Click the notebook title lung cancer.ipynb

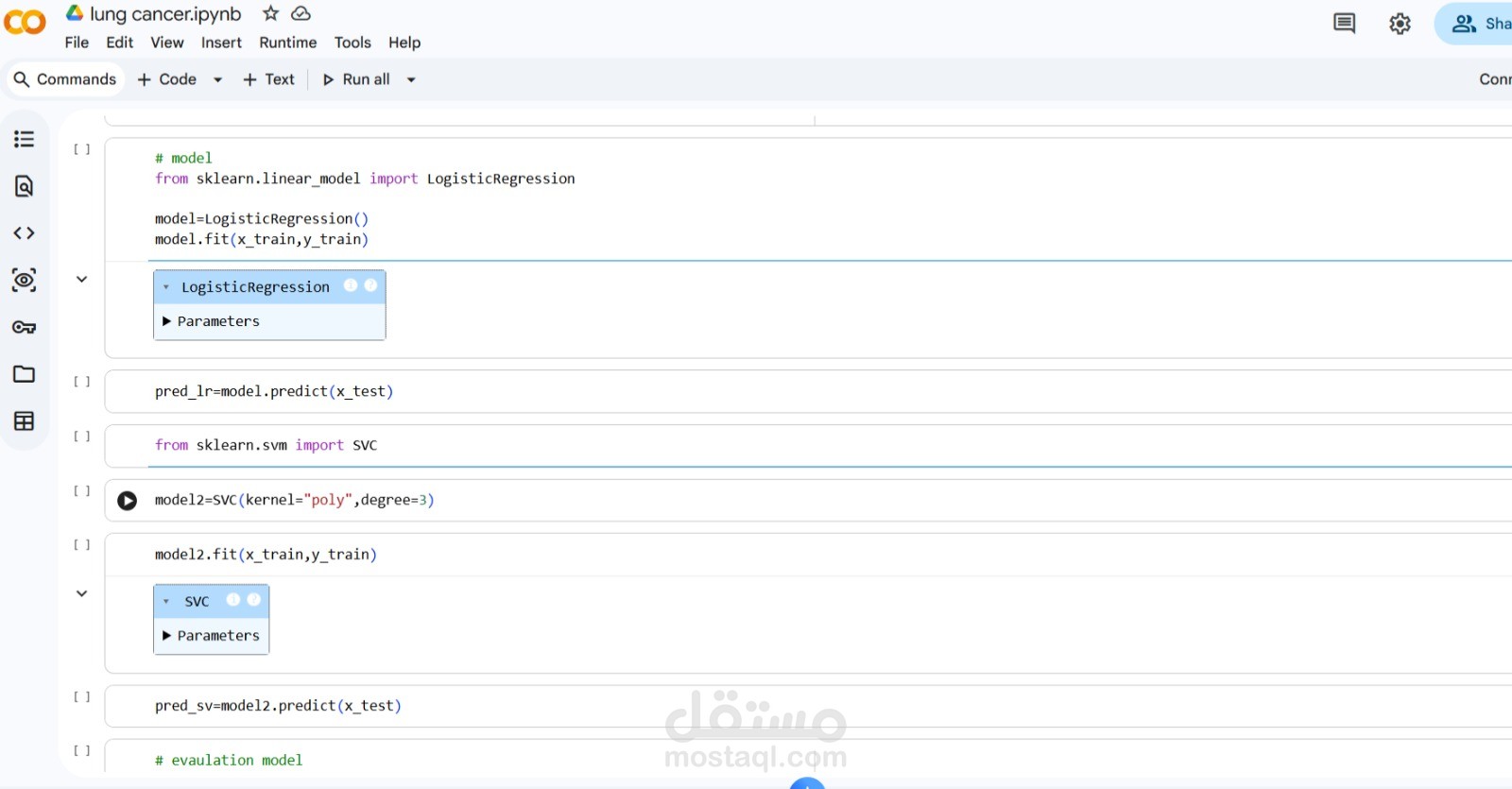pos(165,14)
